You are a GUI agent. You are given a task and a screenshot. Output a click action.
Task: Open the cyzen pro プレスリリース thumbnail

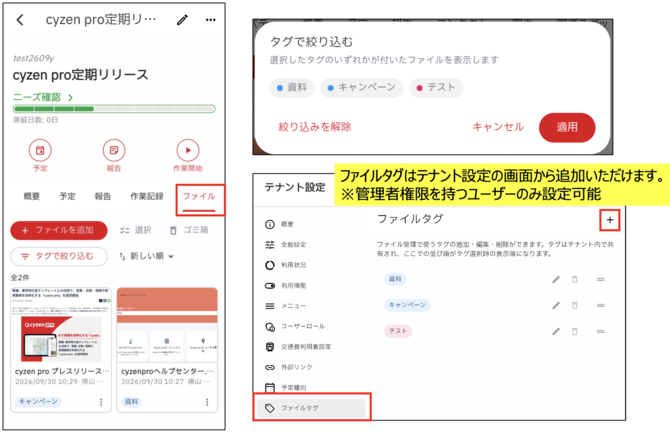pyautogui.click(x=61, y=325)
